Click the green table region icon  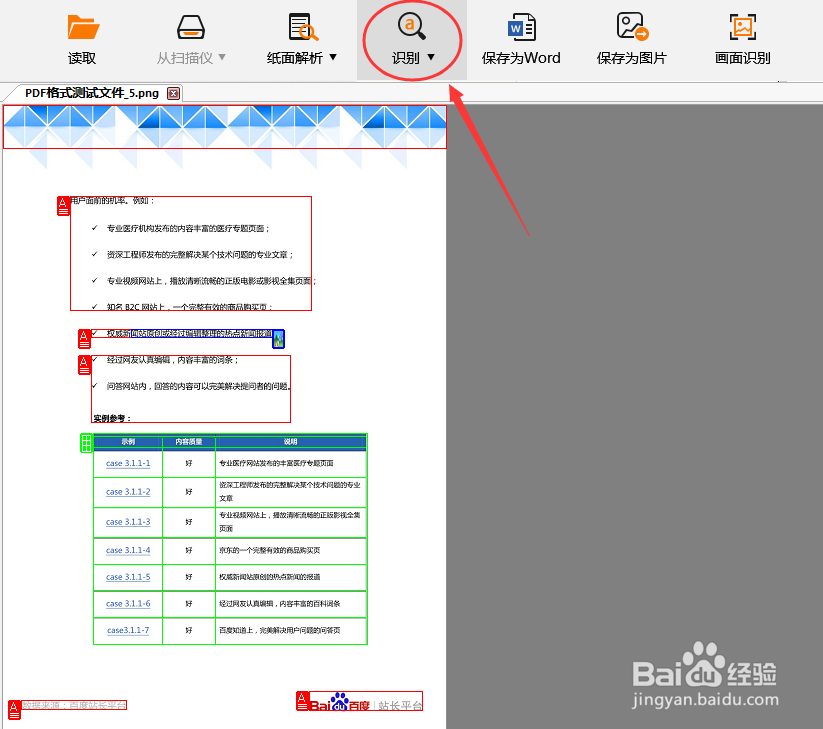[86, 443]
